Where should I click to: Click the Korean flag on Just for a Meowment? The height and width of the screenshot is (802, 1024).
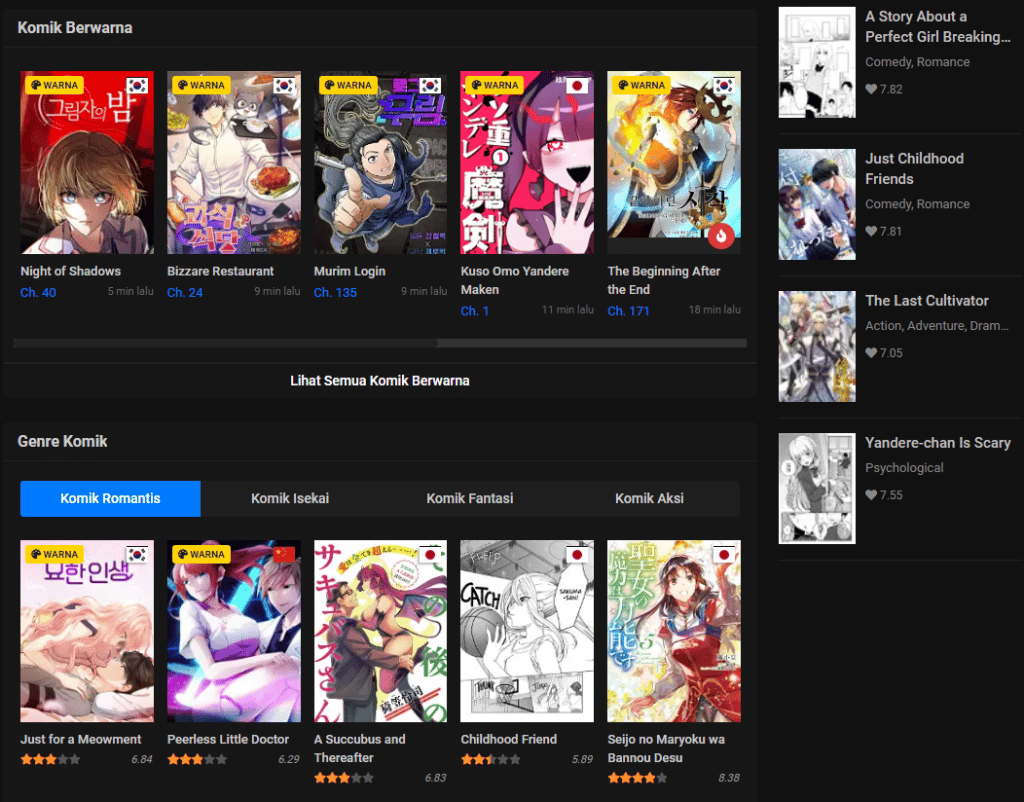137,554
